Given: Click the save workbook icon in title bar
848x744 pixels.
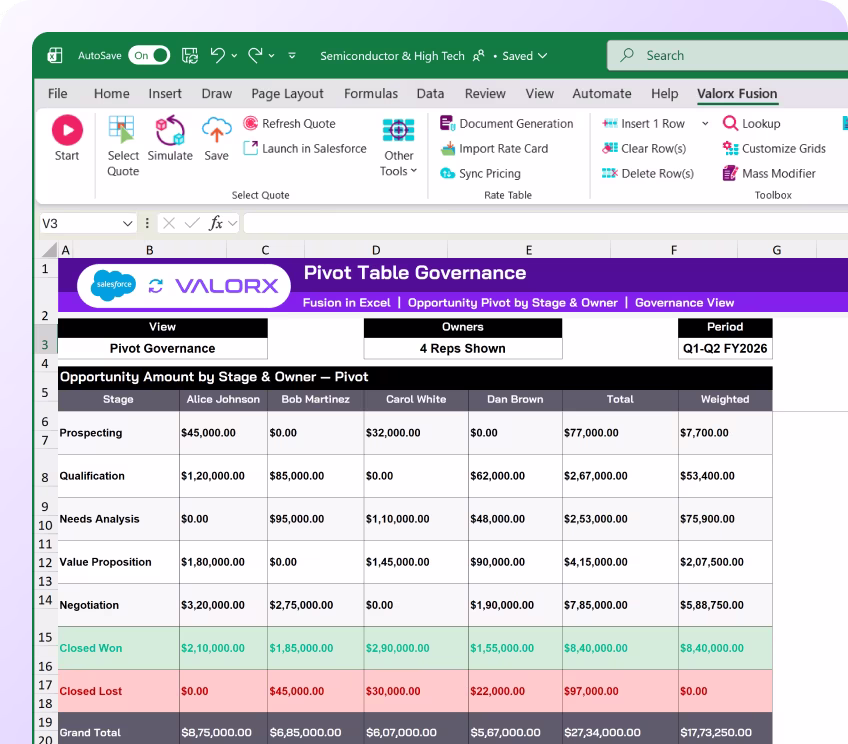Looking at the screenshot, I should (x=190, y=55).
